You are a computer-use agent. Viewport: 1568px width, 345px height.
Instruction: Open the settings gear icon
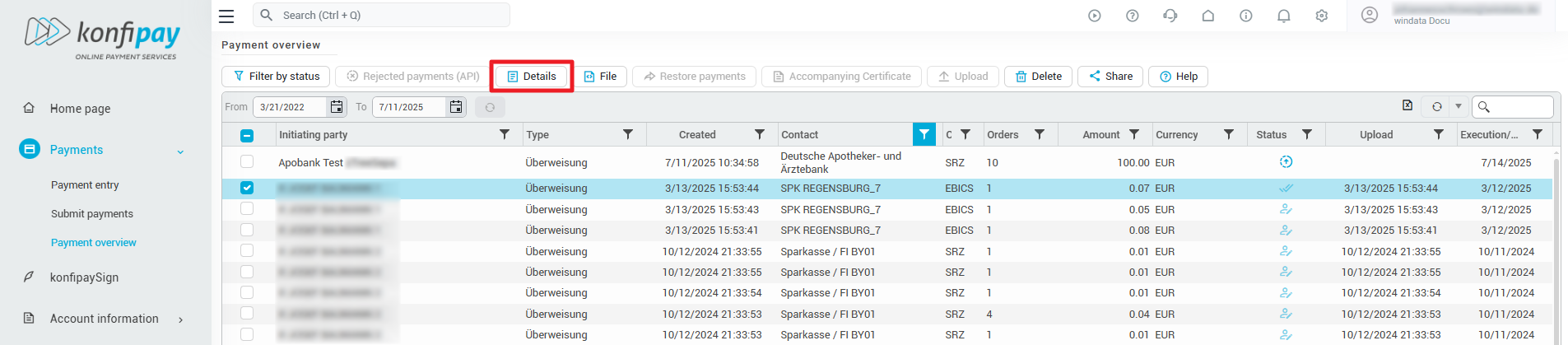click(1321, 16)
